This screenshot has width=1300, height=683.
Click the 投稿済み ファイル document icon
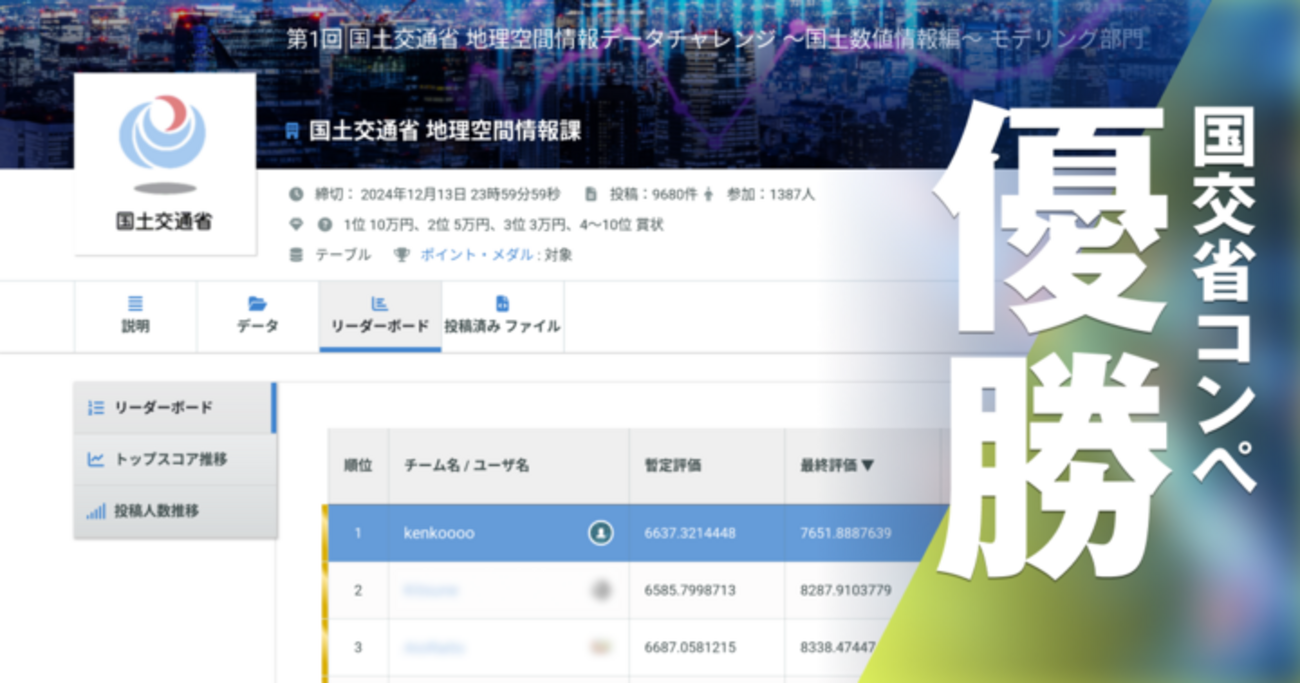pyautogui.click(x=502, y=303)
